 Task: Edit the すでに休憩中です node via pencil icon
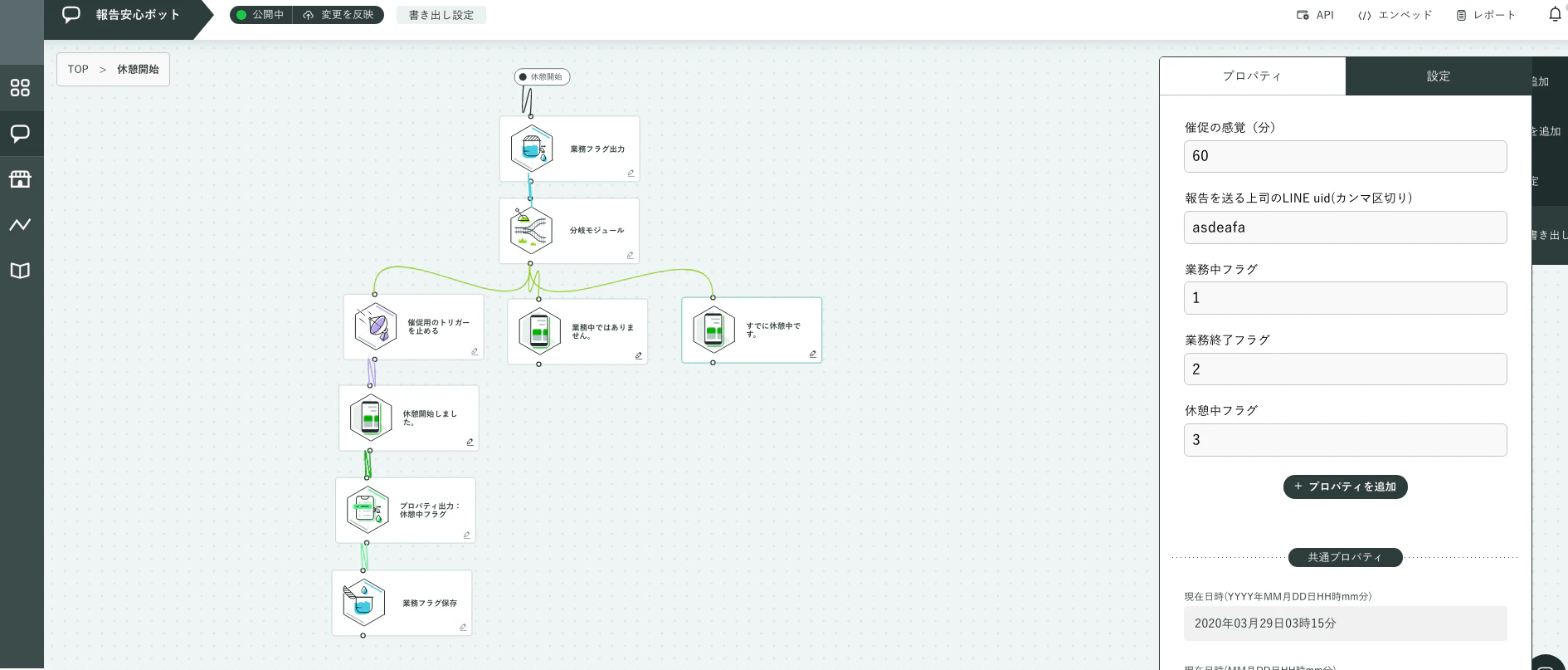(813, 354)
